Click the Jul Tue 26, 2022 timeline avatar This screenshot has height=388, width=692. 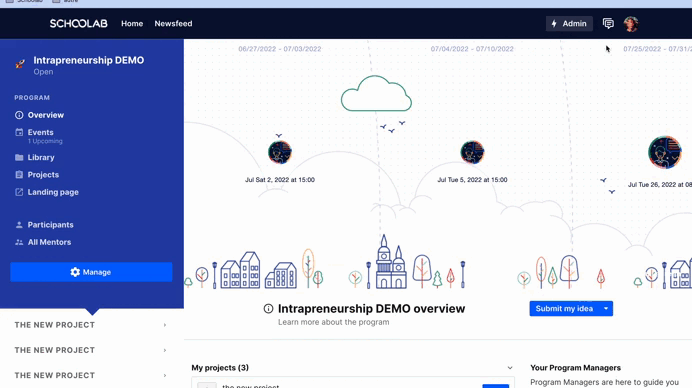(x=665, y=152)
